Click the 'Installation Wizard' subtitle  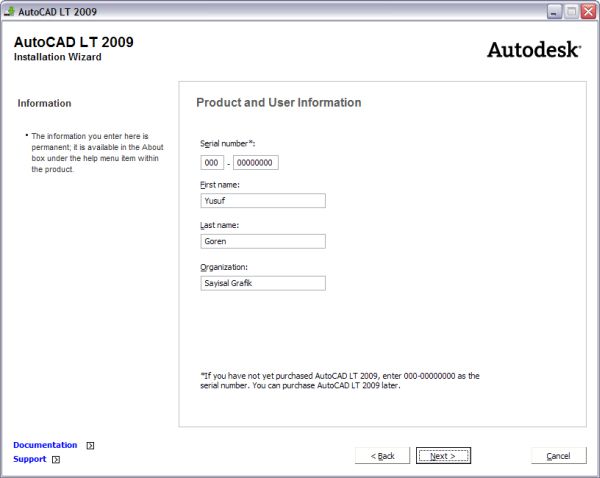tap(58, 57)
